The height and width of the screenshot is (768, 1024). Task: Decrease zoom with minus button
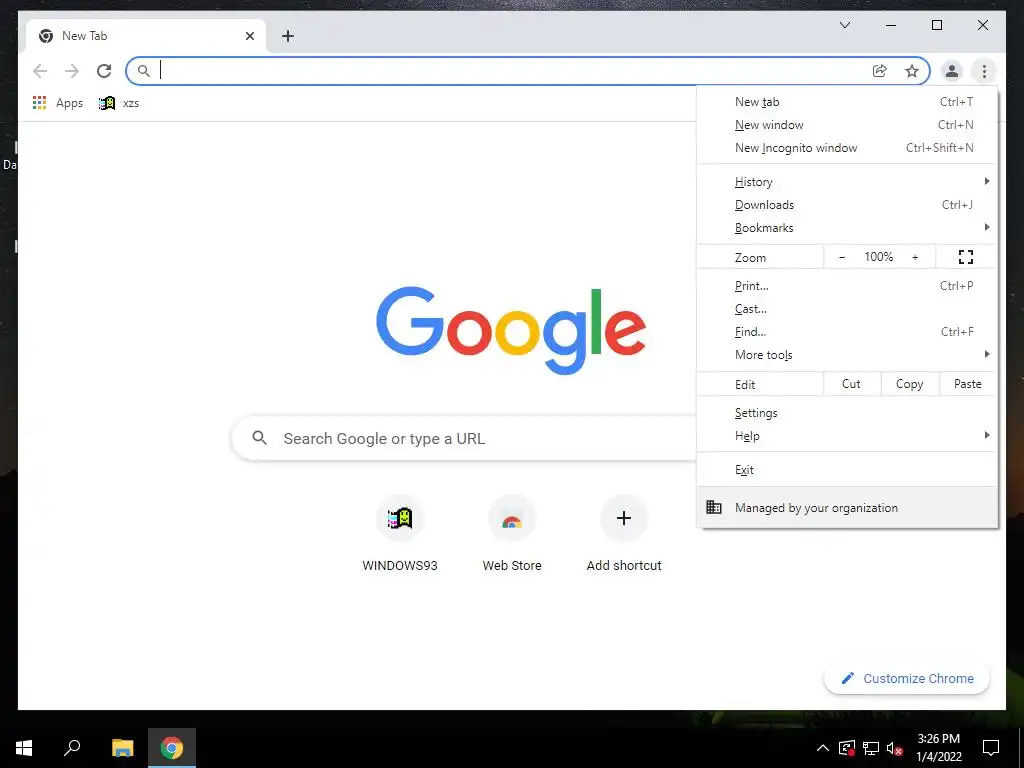[842, 257]
